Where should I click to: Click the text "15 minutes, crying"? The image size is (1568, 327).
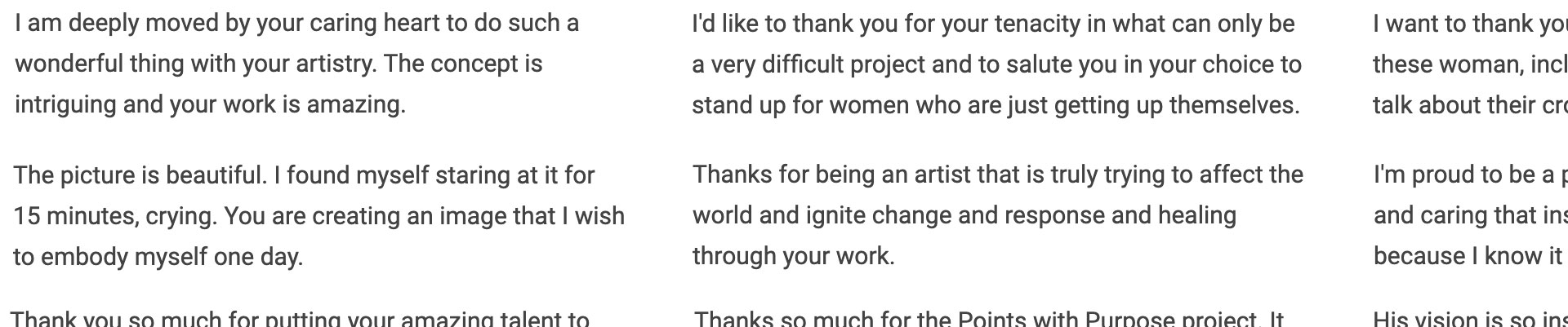point(114,216)
